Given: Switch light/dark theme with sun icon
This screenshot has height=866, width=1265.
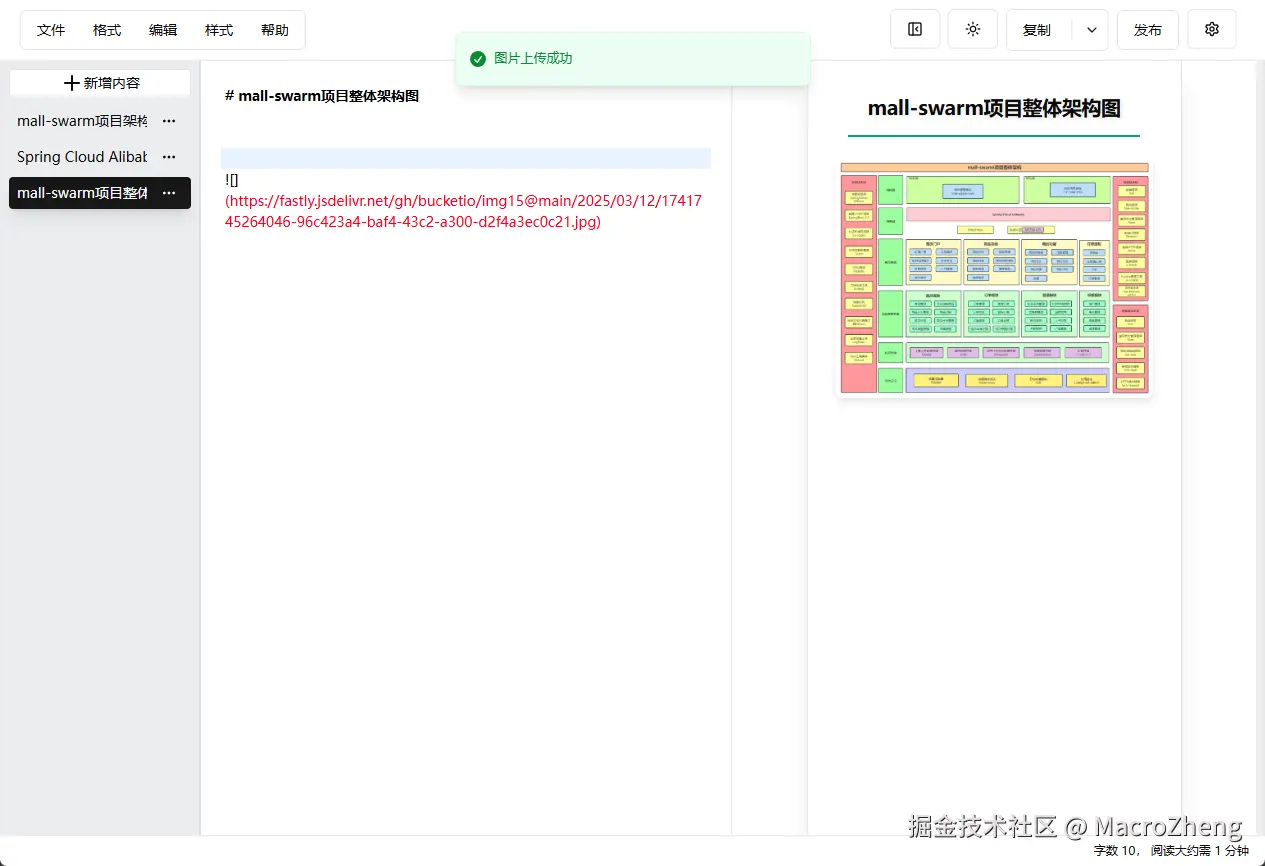Looking at the screenshot, I should 973,29.
